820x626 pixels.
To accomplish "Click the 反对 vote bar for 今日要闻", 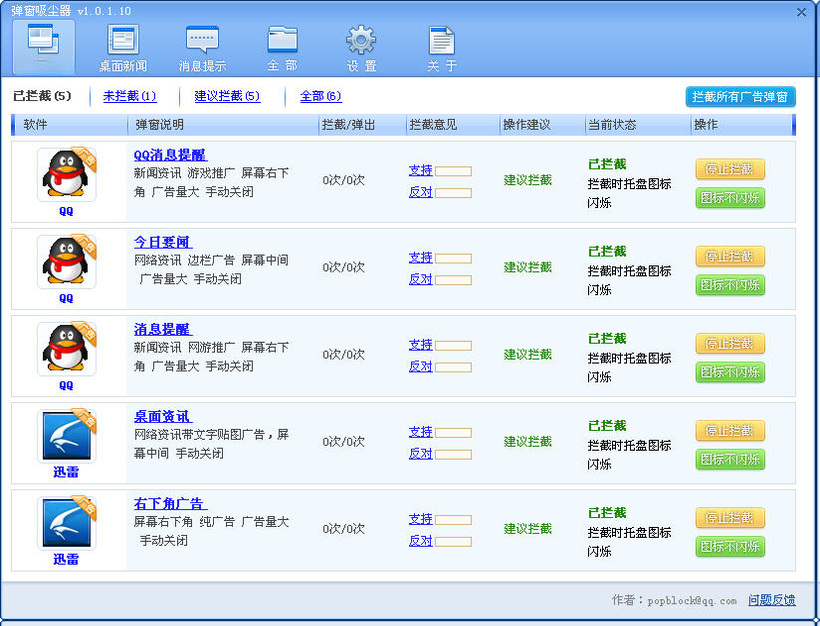I will (x=453, y=281).
